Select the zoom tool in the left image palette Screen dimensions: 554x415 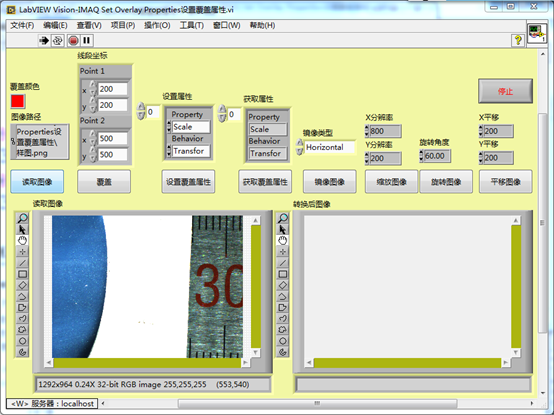click(22, 218)
